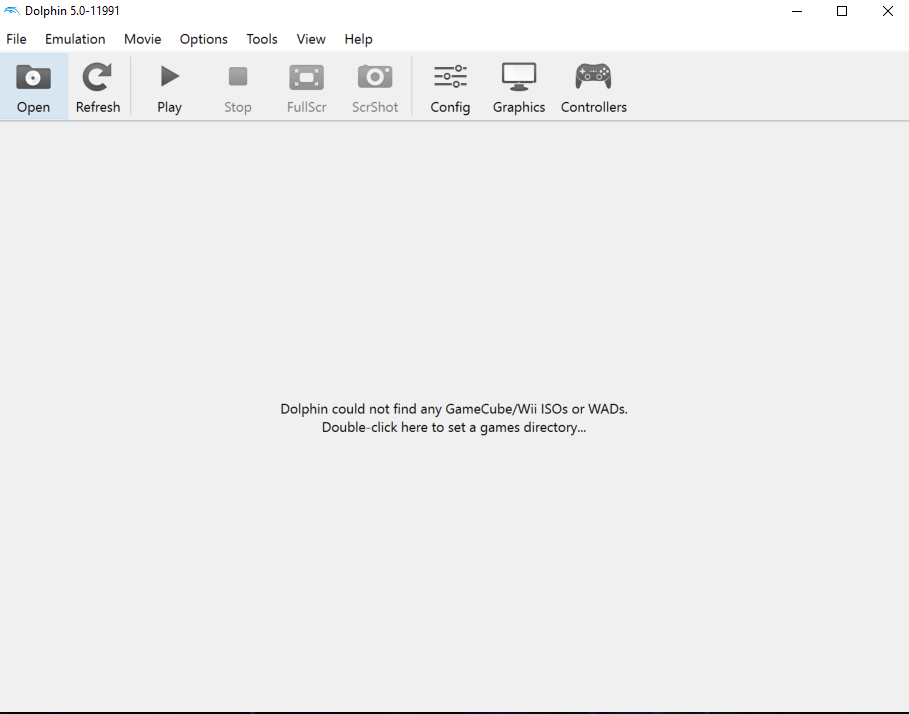Click 'Dolphin could not find any GameCube/Wii ISOs' message
Image resolution: width=909 pixels, height=714 pixels.
tap(454, 409)
